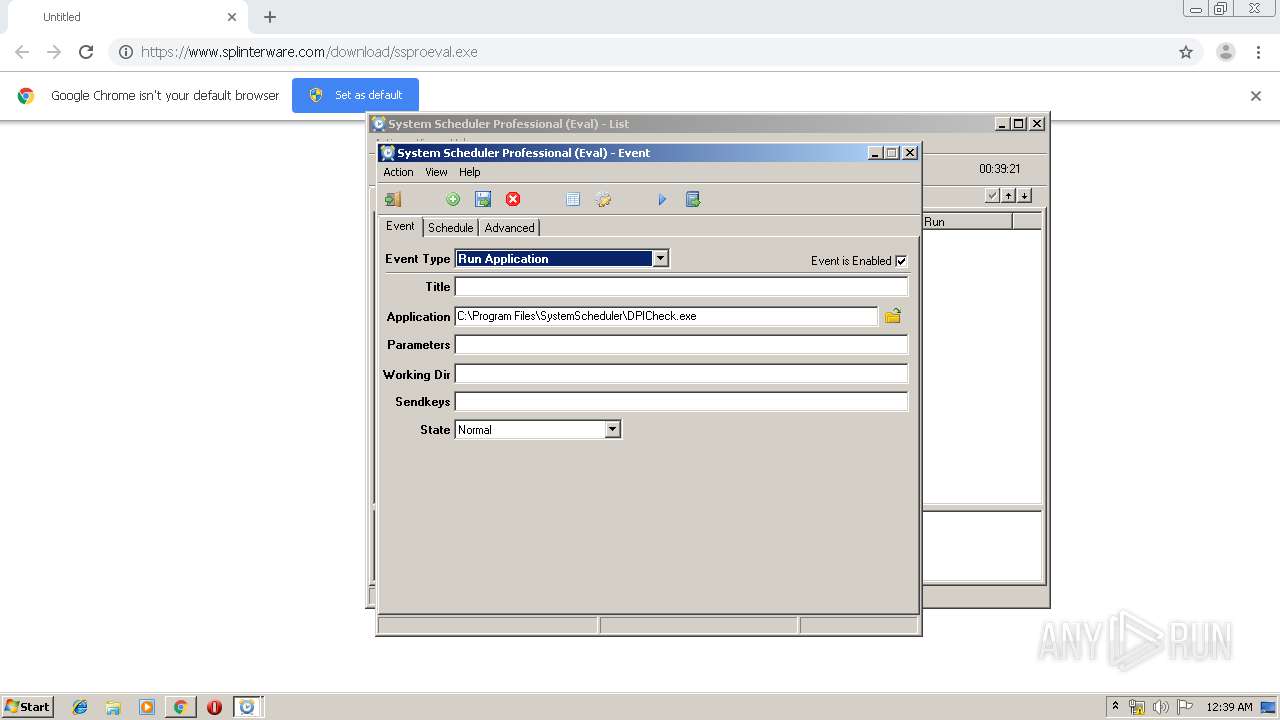This screenshot has width=1280, height=720.
Task: Click the Application path field
Action: point(666,316)
